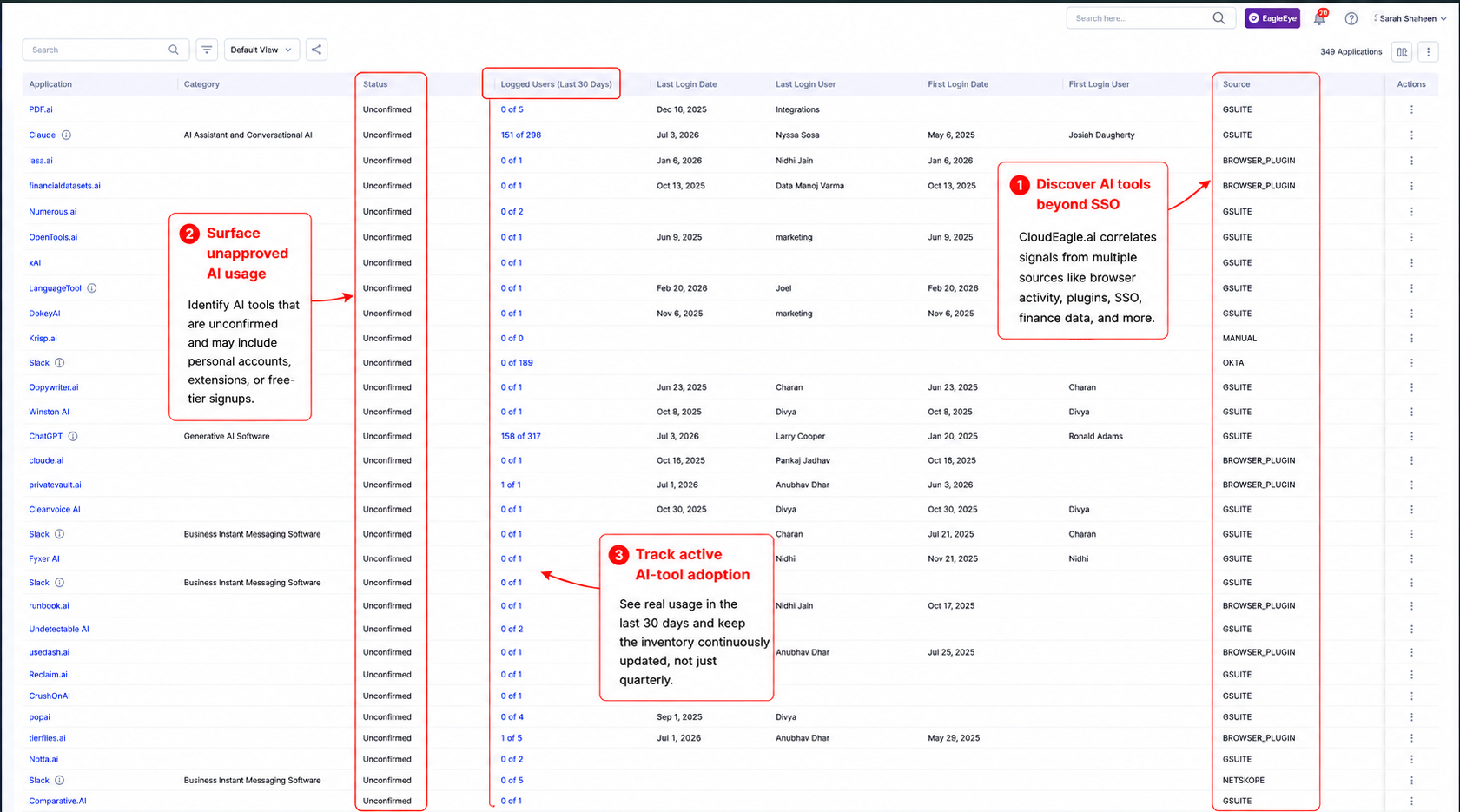
Task: Sort by the Last Login Date header
Action: [686, 84]
